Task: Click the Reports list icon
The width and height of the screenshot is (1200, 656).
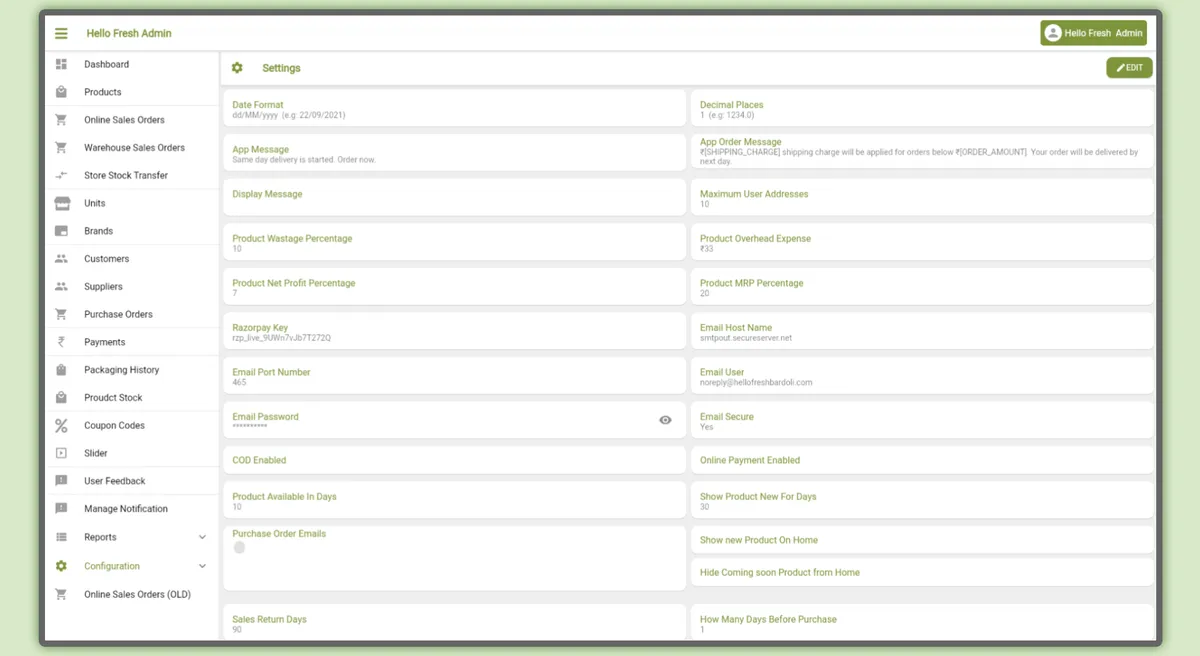Action: tap(61, 537)
